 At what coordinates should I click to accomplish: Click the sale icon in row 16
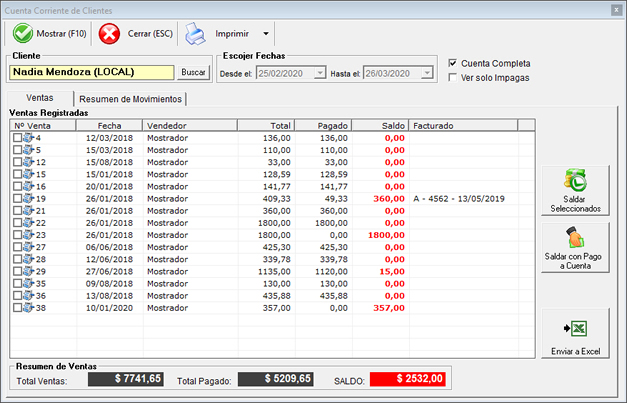(28, 186)
